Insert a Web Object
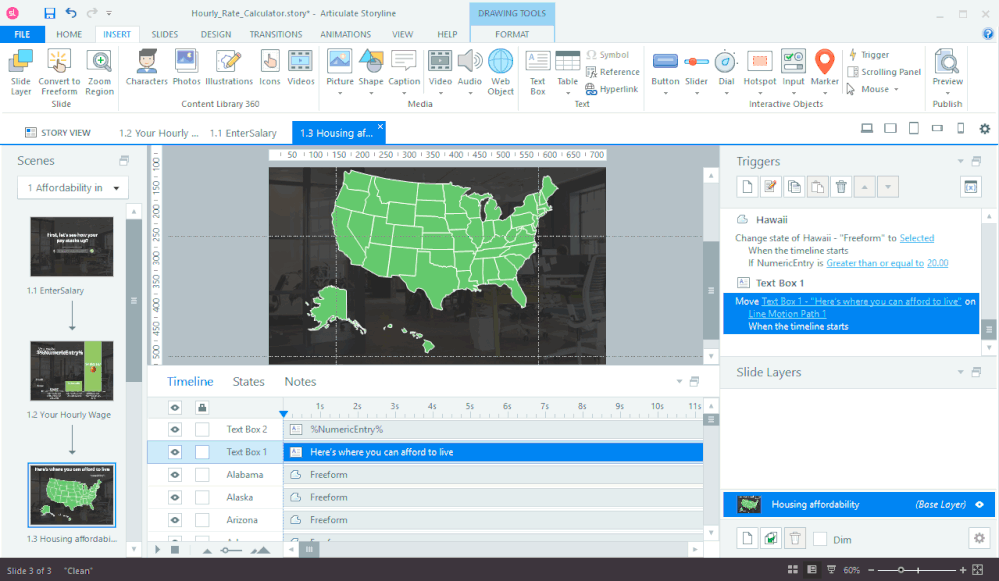Screen dimensions: 999x581 pyautogui.click(x=500, y=67)
